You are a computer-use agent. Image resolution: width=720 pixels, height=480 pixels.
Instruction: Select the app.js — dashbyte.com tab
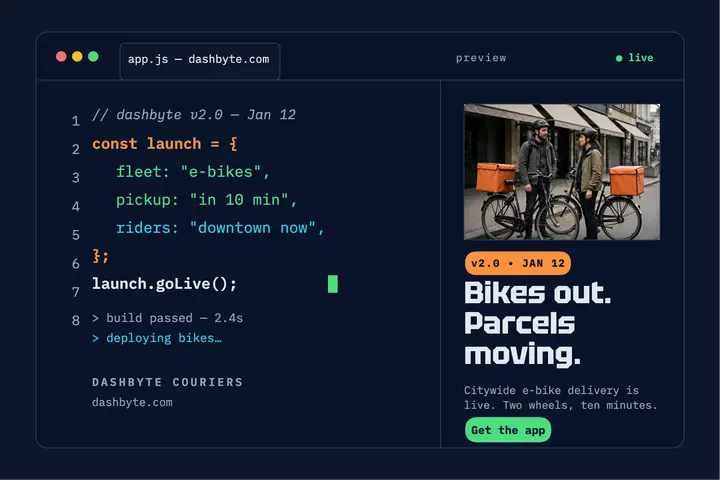200,61
